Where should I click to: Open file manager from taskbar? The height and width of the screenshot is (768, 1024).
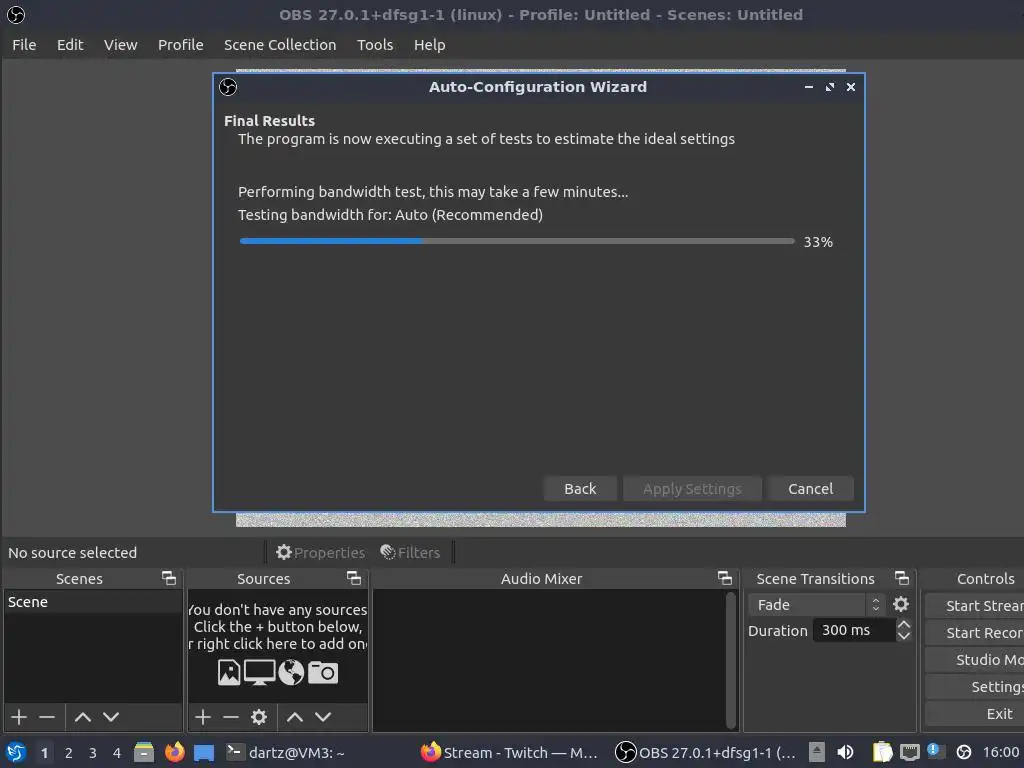144,752
